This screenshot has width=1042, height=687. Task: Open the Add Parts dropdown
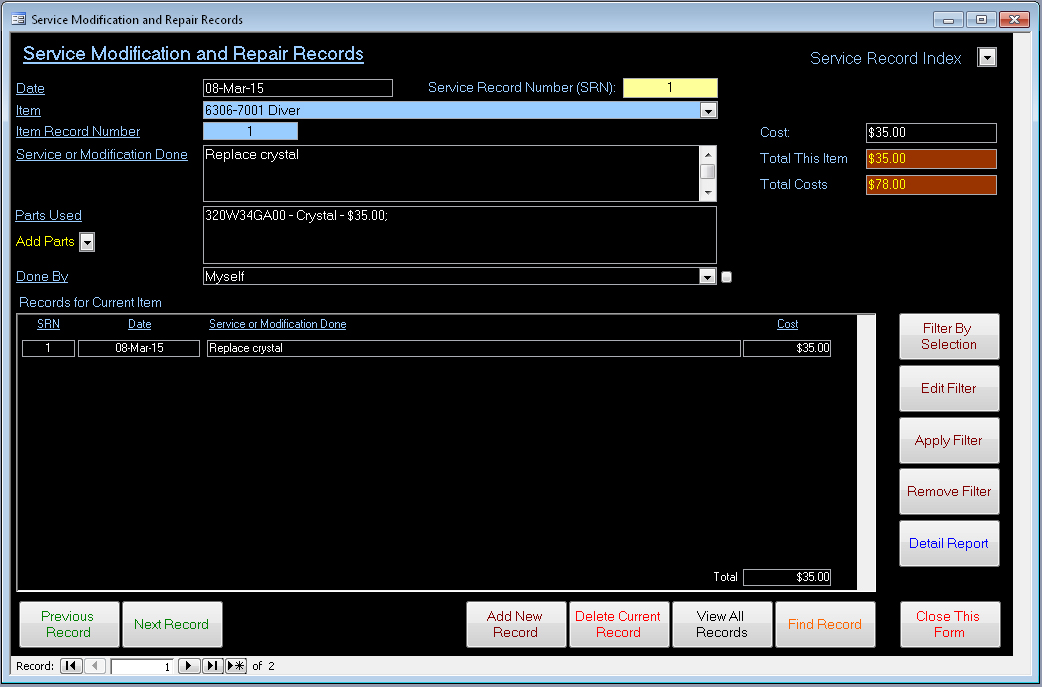pos(87,242)
